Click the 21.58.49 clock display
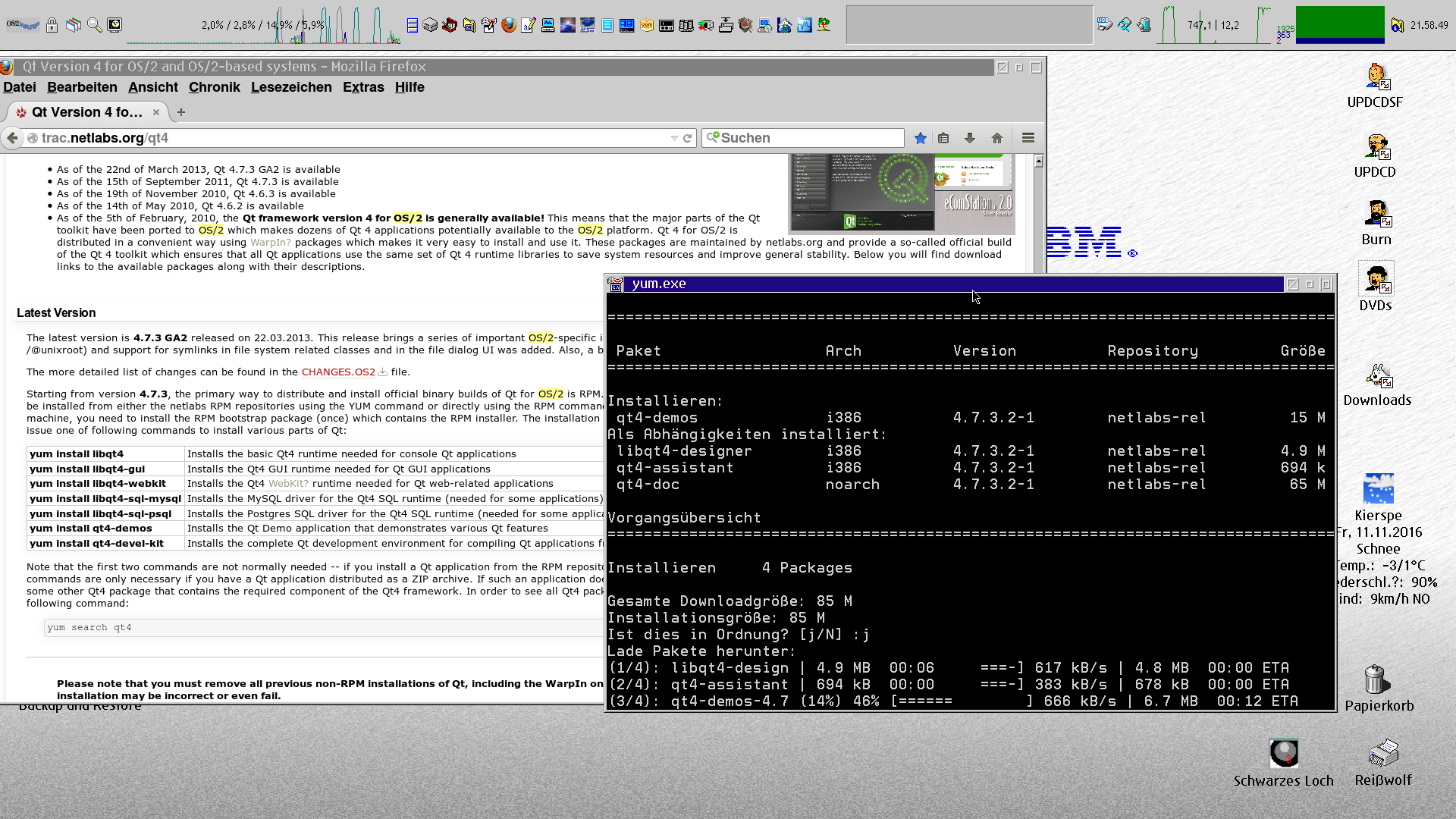The image size is (1456, 819). (1429, 25)
